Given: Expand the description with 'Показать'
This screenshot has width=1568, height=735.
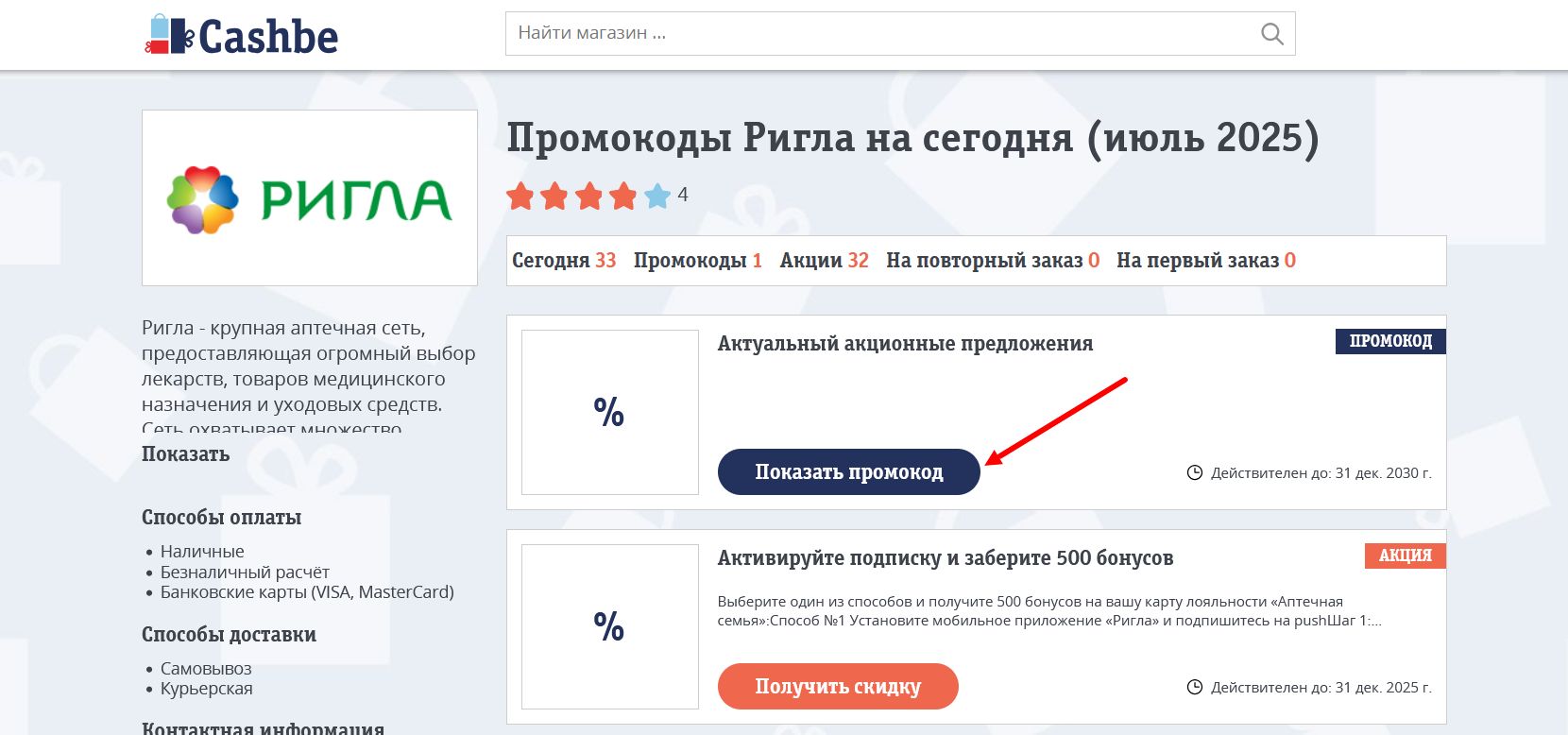Looking at the screenshot, I should pyautogui.click(x=186, y=454).
